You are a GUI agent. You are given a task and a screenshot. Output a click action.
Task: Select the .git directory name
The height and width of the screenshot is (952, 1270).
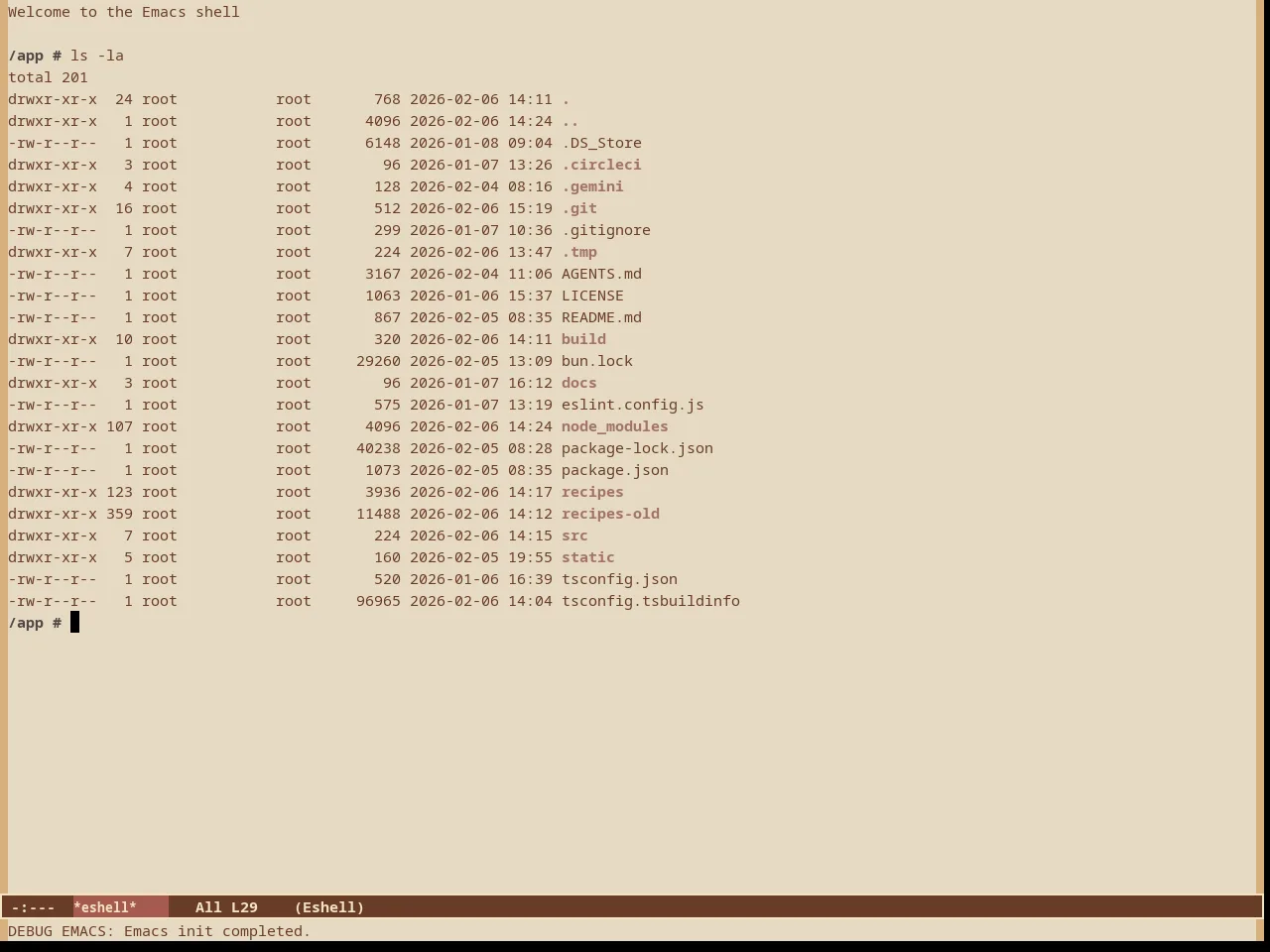[x=579, y=208]
